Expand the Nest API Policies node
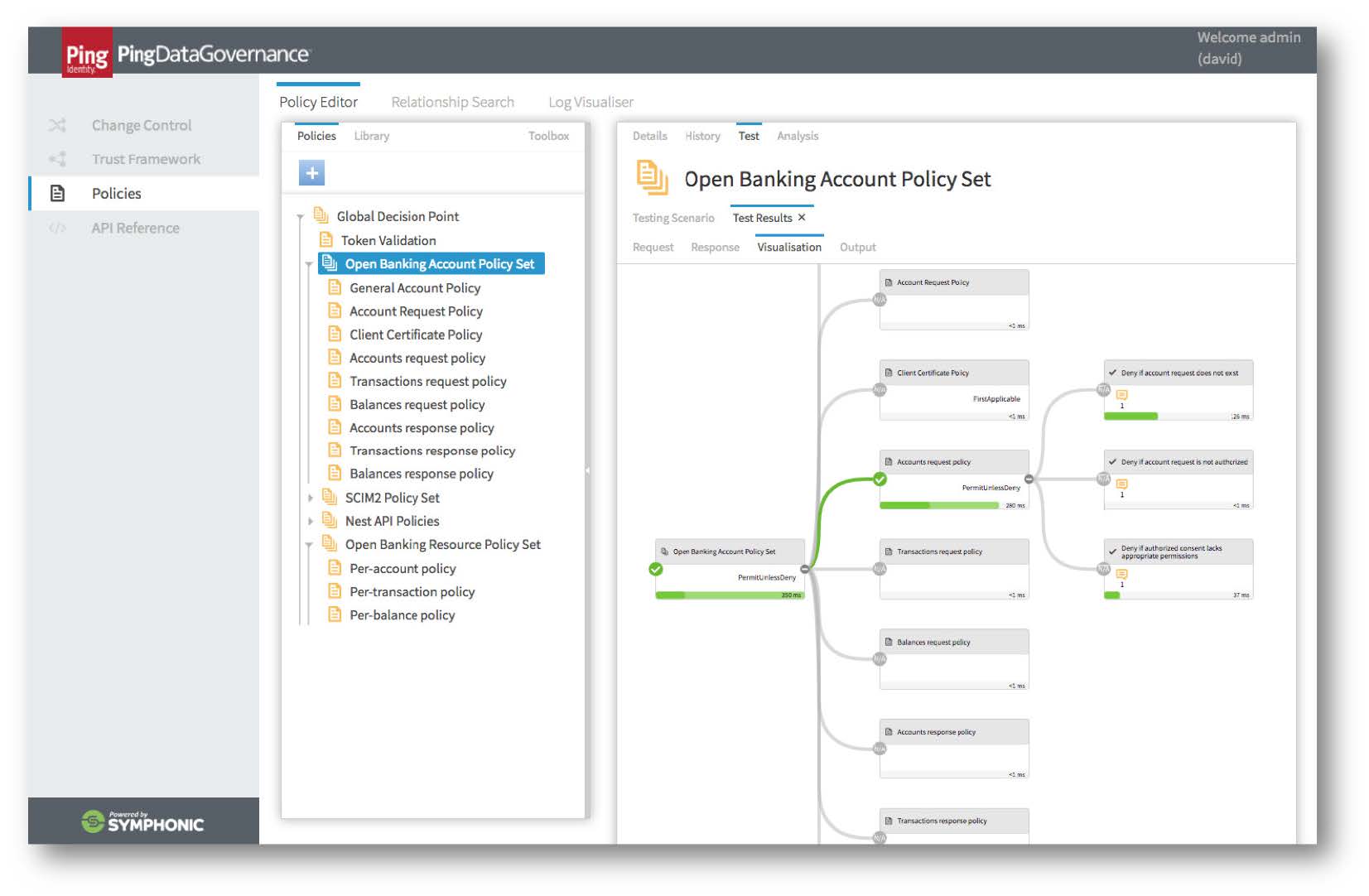 click(x=311, y=521)
